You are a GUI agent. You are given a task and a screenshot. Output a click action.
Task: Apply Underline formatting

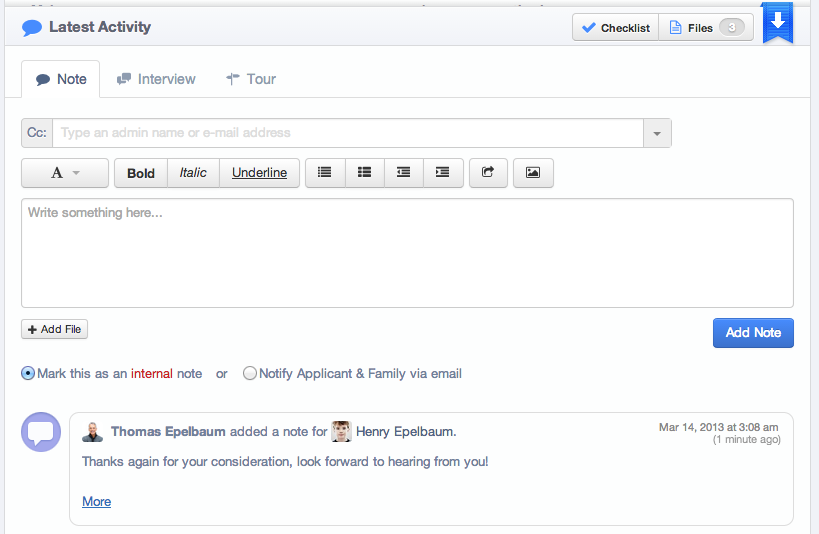260,172
